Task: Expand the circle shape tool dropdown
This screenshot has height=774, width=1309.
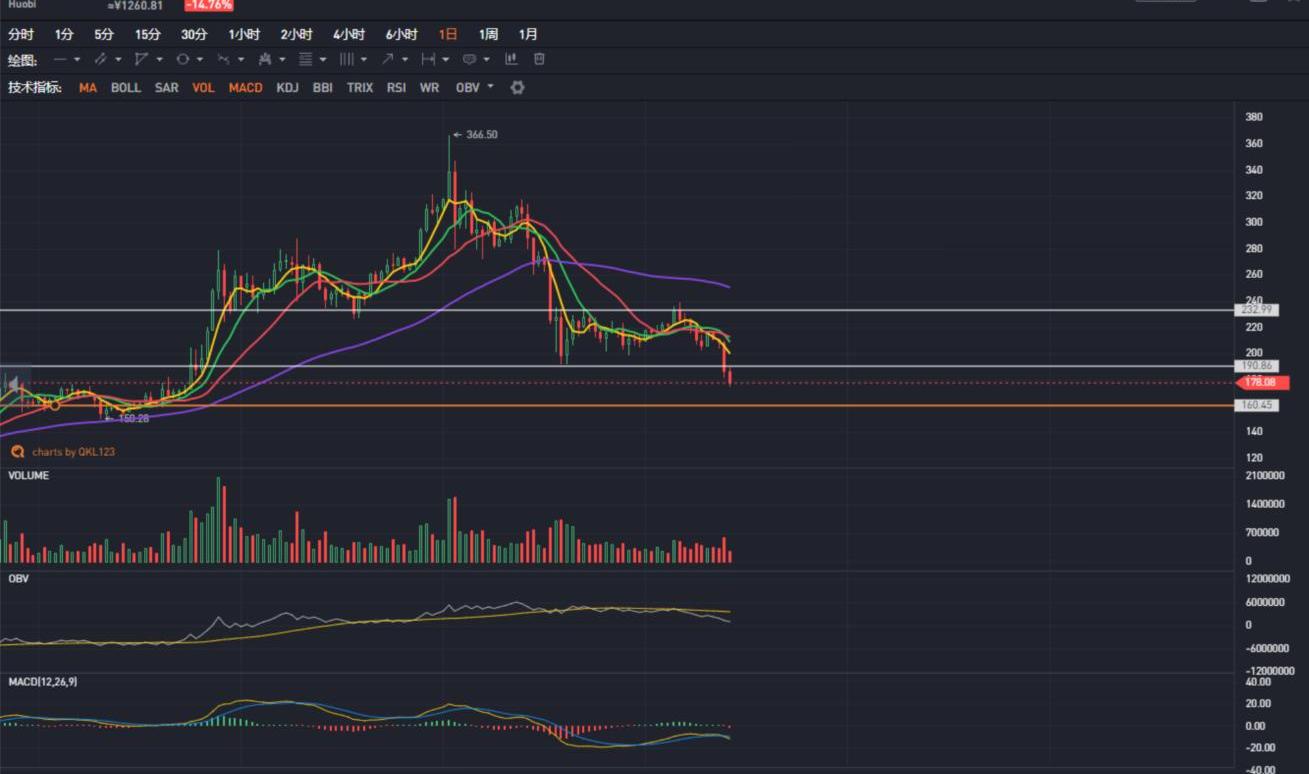Action: pyautogui.click(x=200, y=59)
